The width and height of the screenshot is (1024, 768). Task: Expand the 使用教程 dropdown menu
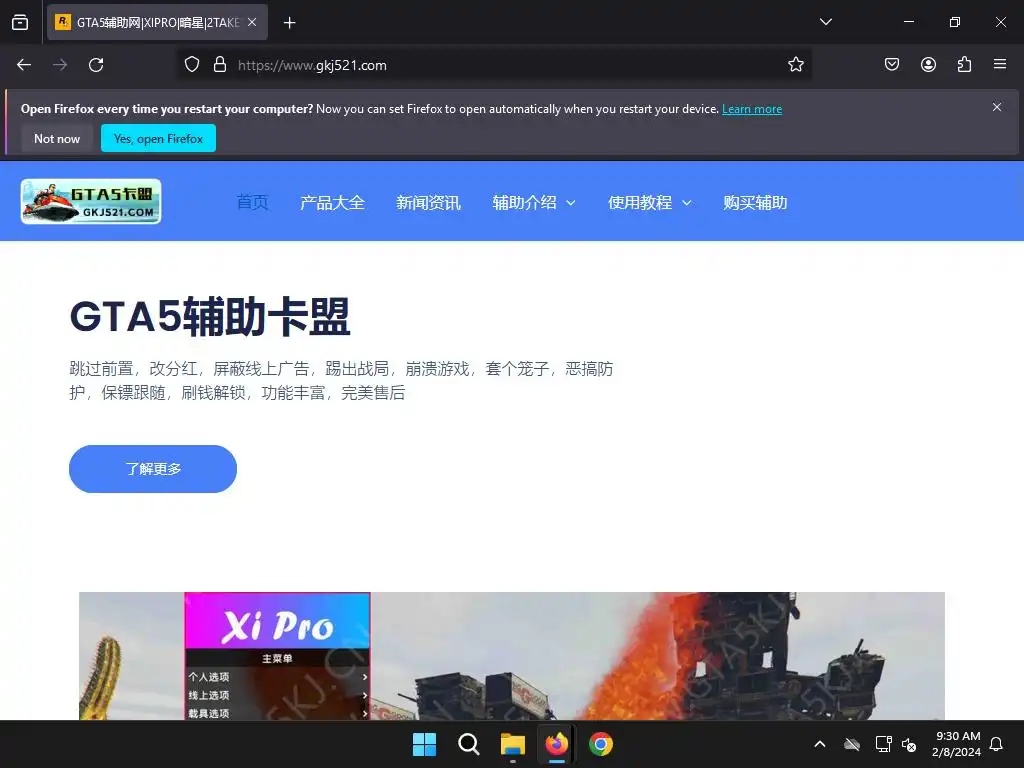649,202
